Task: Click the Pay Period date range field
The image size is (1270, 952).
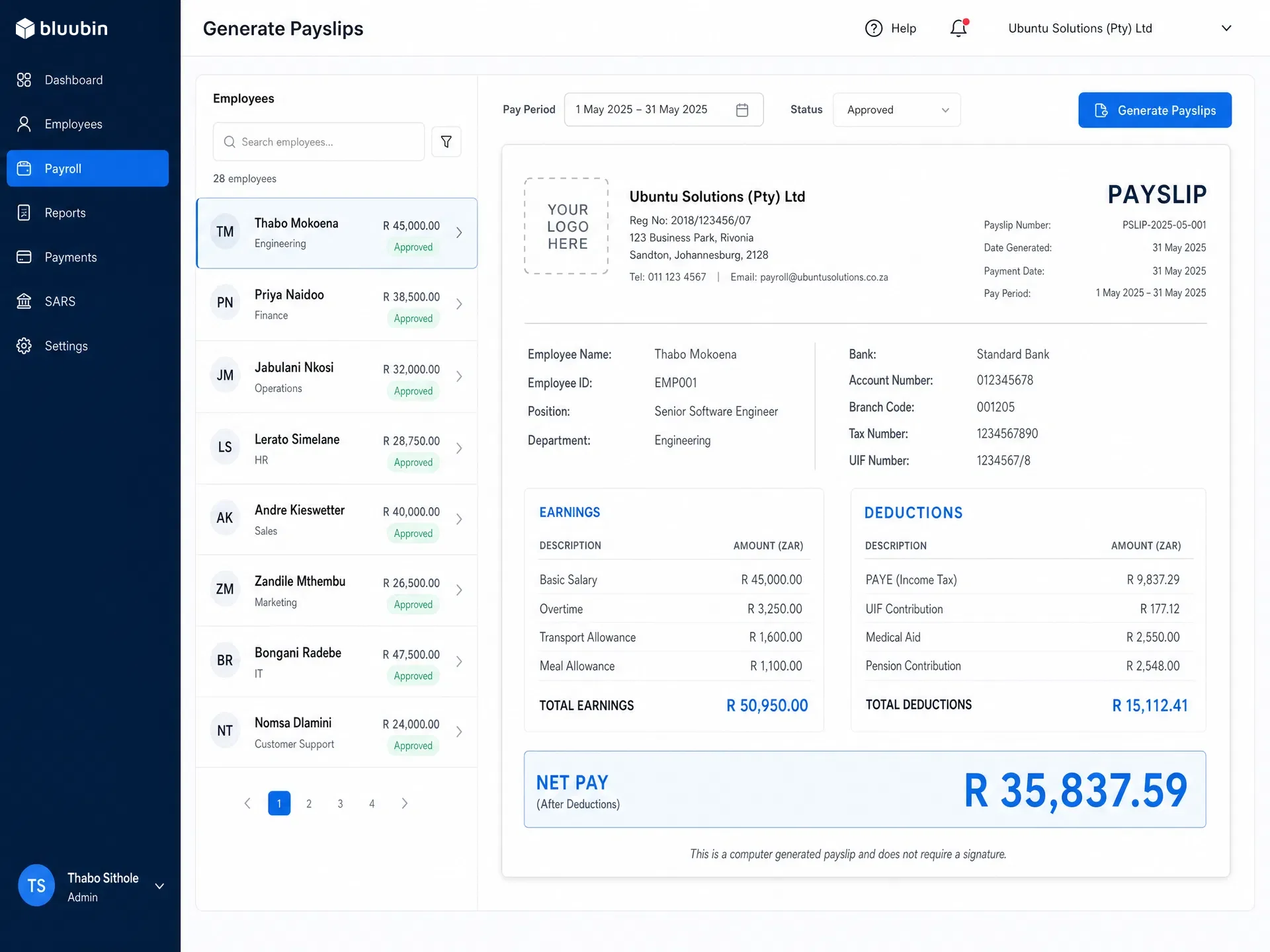Action: click(x=663, y=110)
